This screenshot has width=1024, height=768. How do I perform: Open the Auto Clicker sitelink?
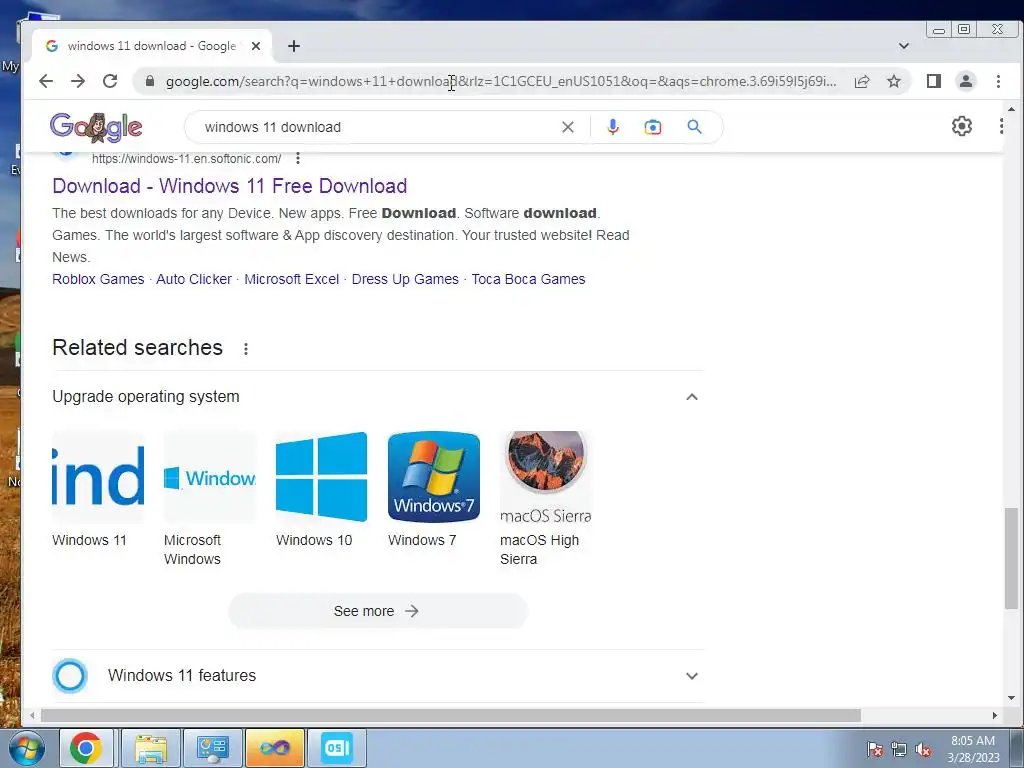click(x=194, y=280)
